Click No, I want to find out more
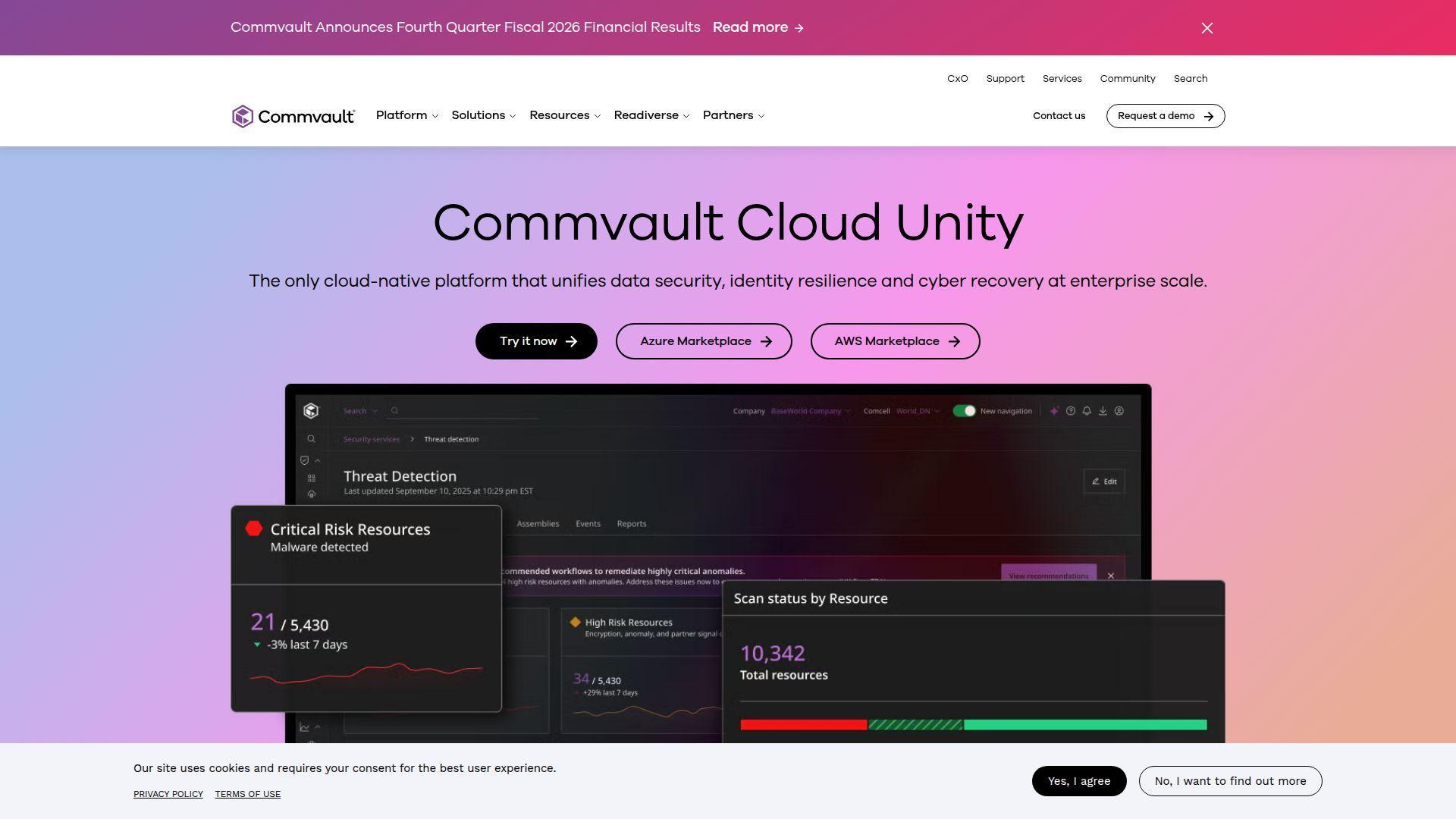 tap(1230, 781)
